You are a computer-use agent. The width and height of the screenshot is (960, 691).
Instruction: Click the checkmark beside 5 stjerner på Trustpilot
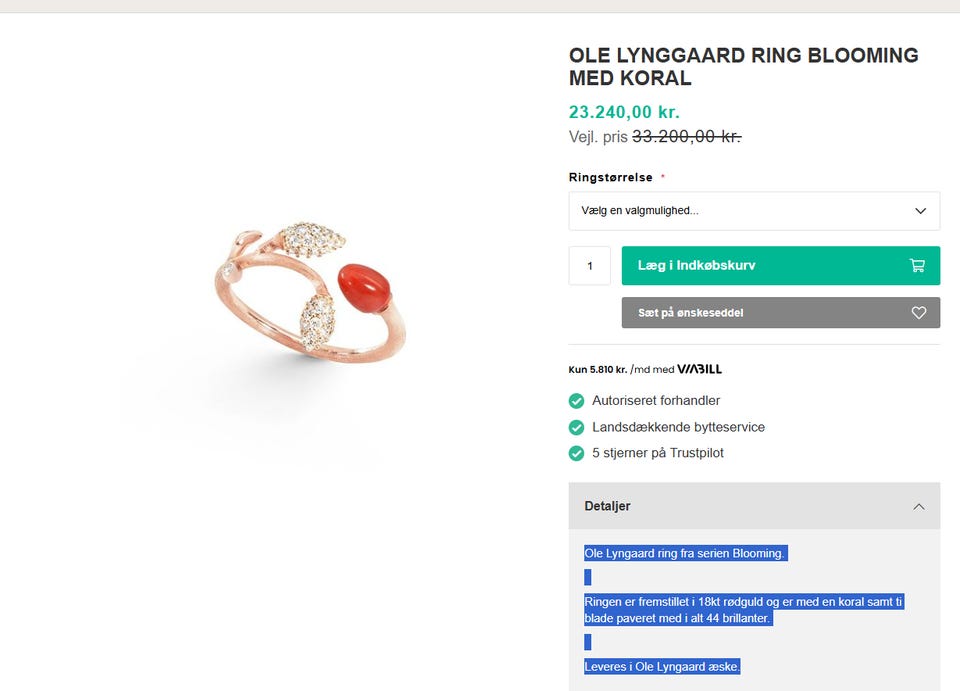pyautogui.click(x=576, y=453)
